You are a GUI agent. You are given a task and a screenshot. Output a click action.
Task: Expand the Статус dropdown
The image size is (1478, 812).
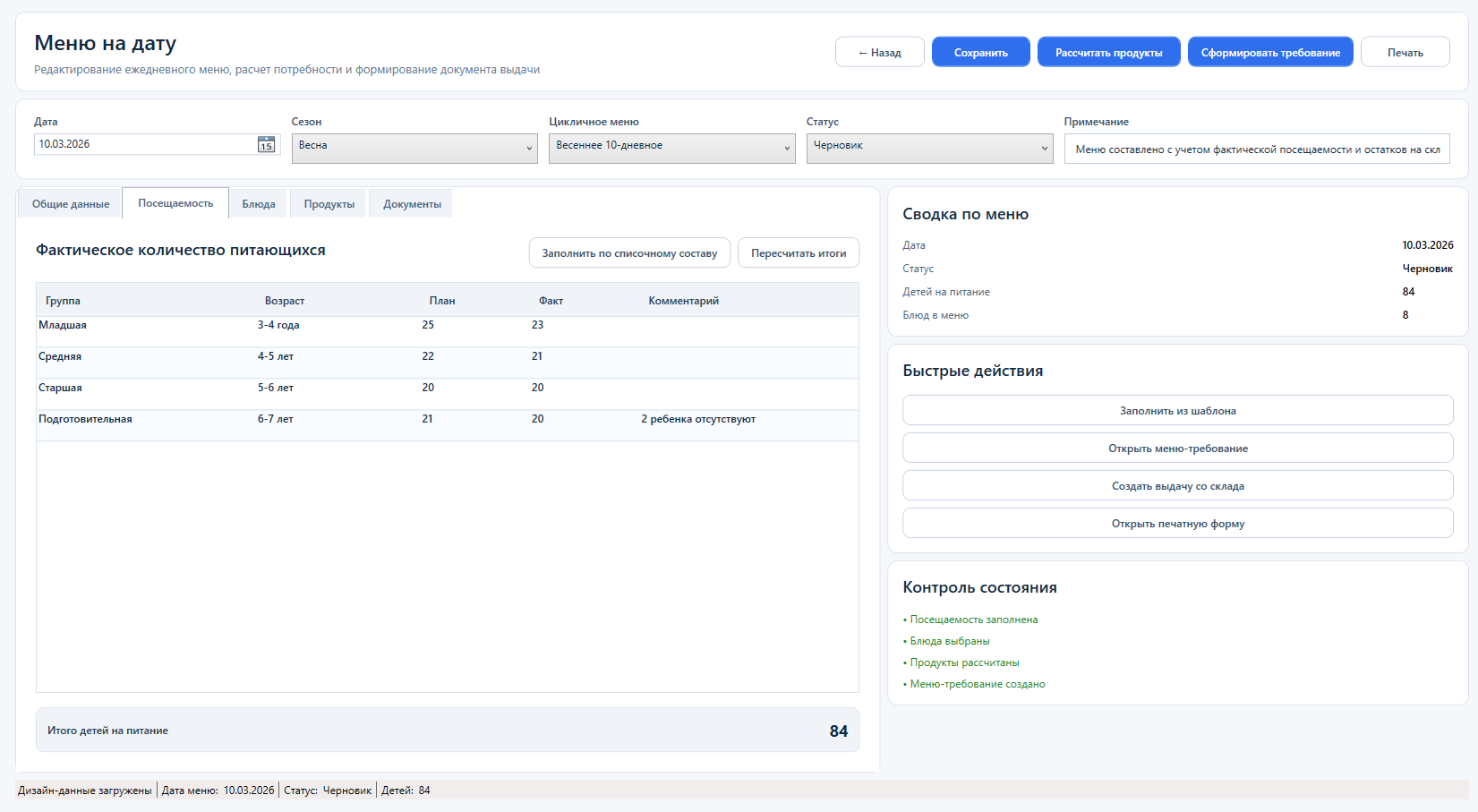pyautogui.click(x=929, y=149)
